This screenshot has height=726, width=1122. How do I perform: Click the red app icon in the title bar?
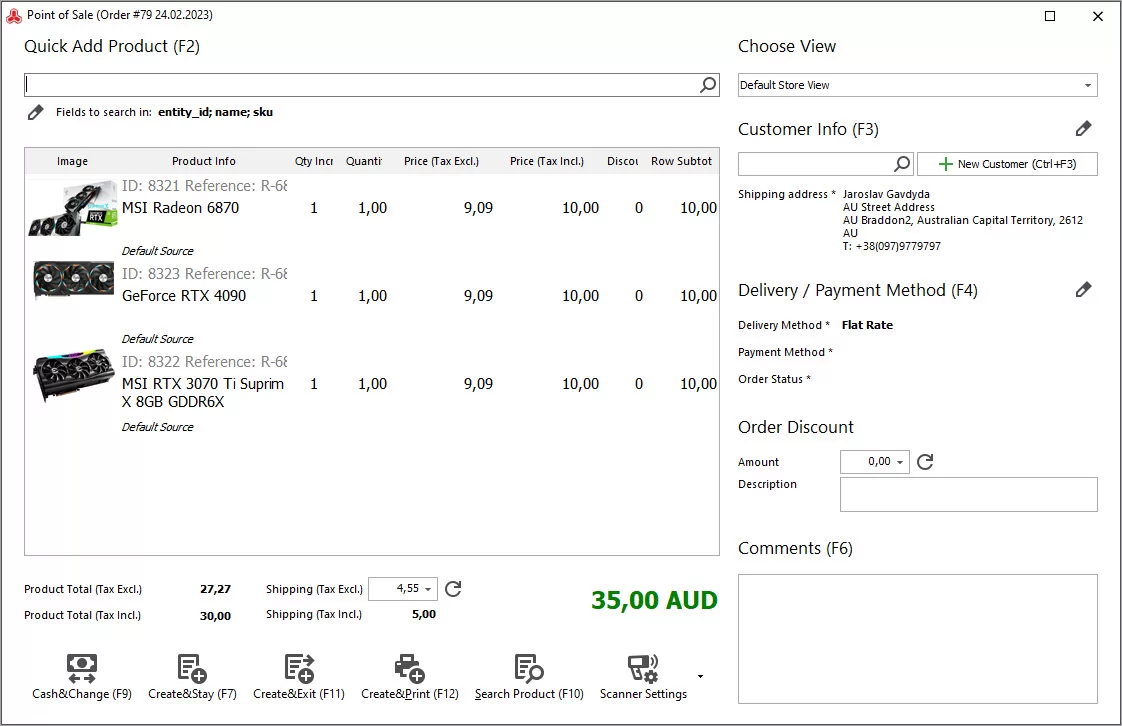point(14,15)
